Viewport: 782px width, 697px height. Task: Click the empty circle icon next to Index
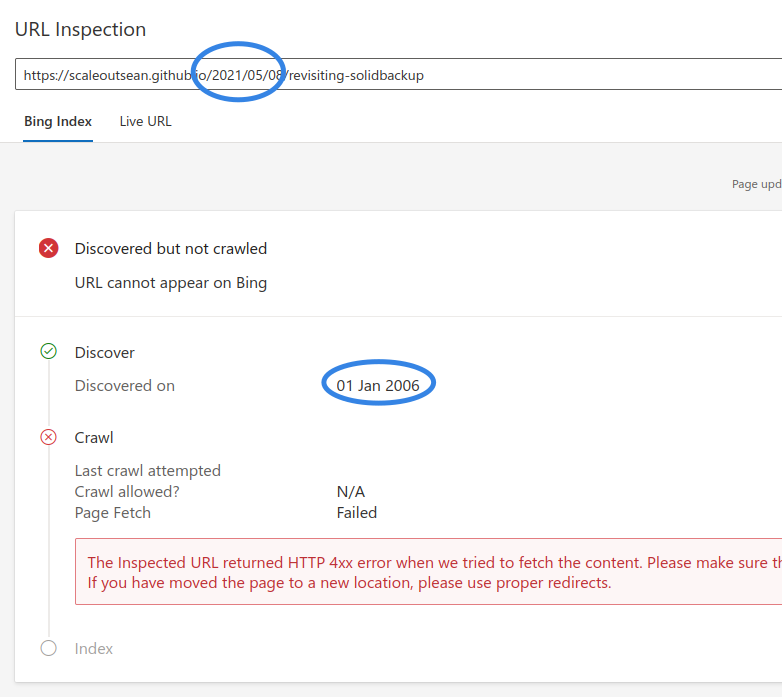pyautogui.click(x=48, y=648)
